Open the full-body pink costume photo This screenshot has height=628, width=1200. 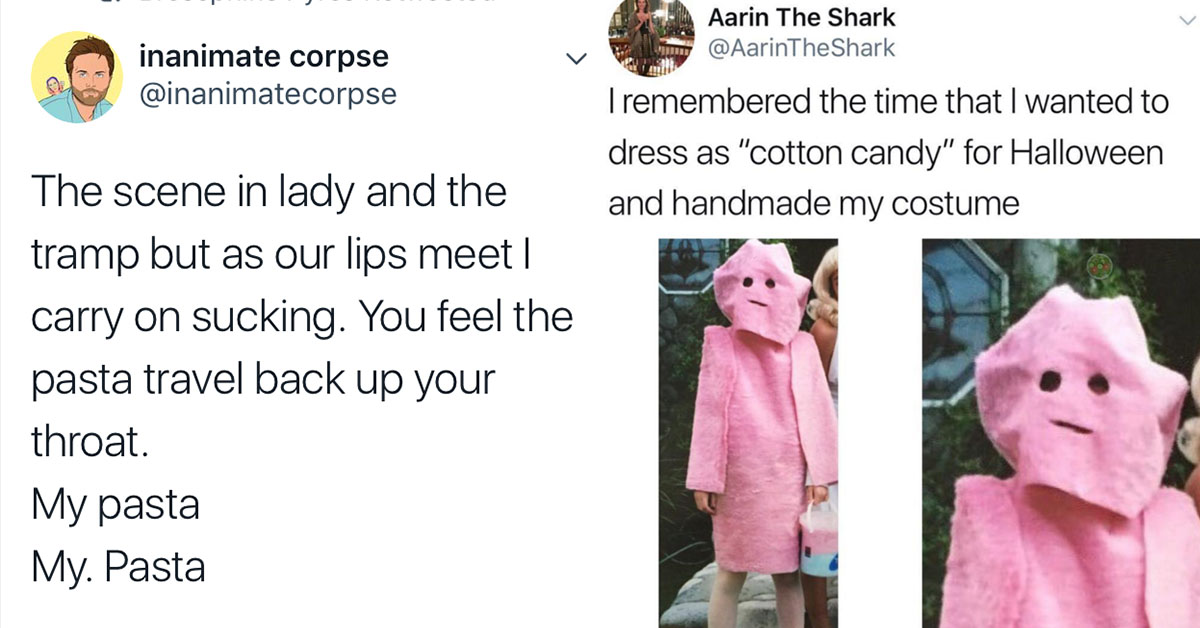pos(748,433)
